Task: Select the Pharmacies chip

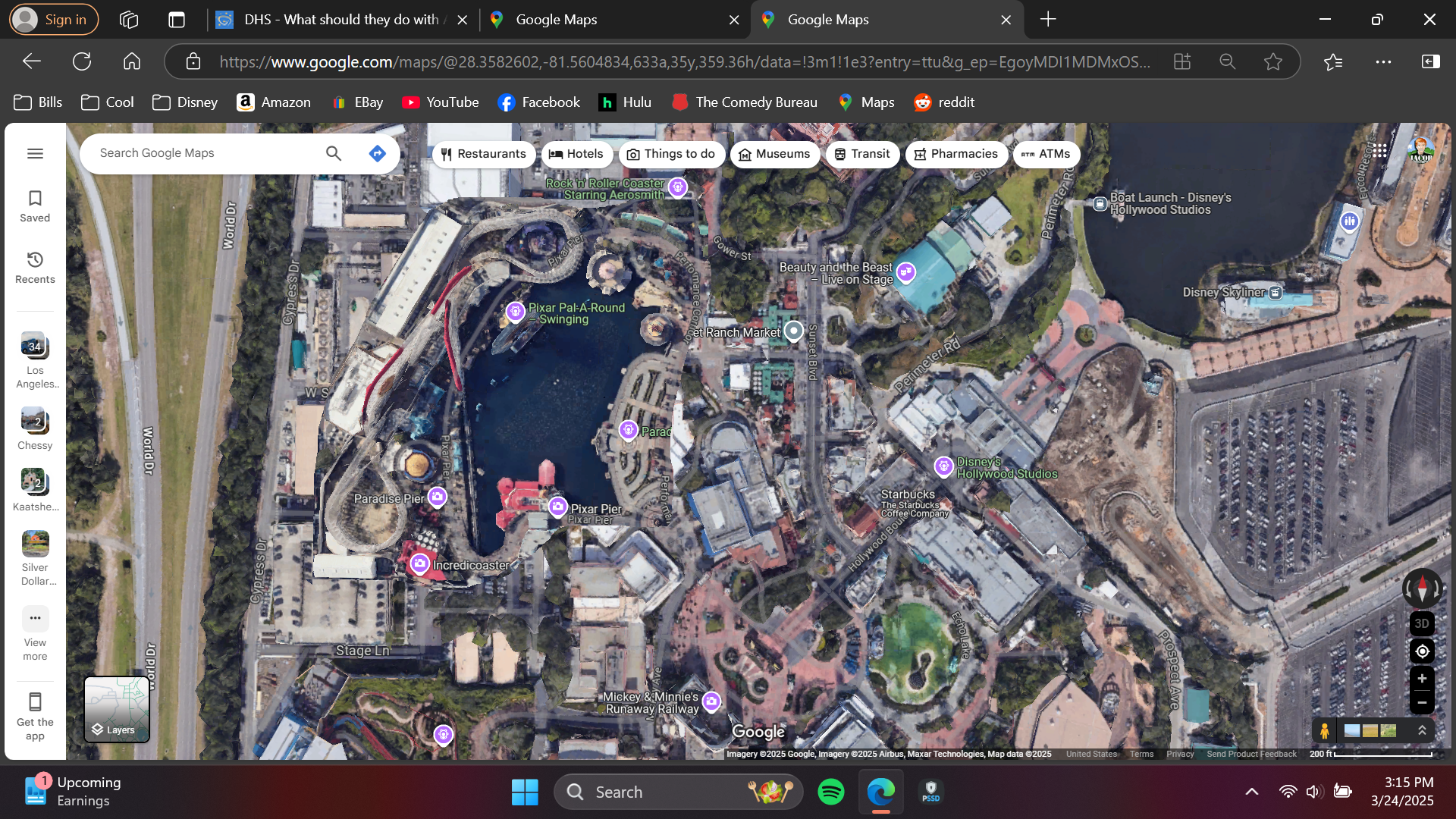Action: pyautogui.click(x=955, y=154)
